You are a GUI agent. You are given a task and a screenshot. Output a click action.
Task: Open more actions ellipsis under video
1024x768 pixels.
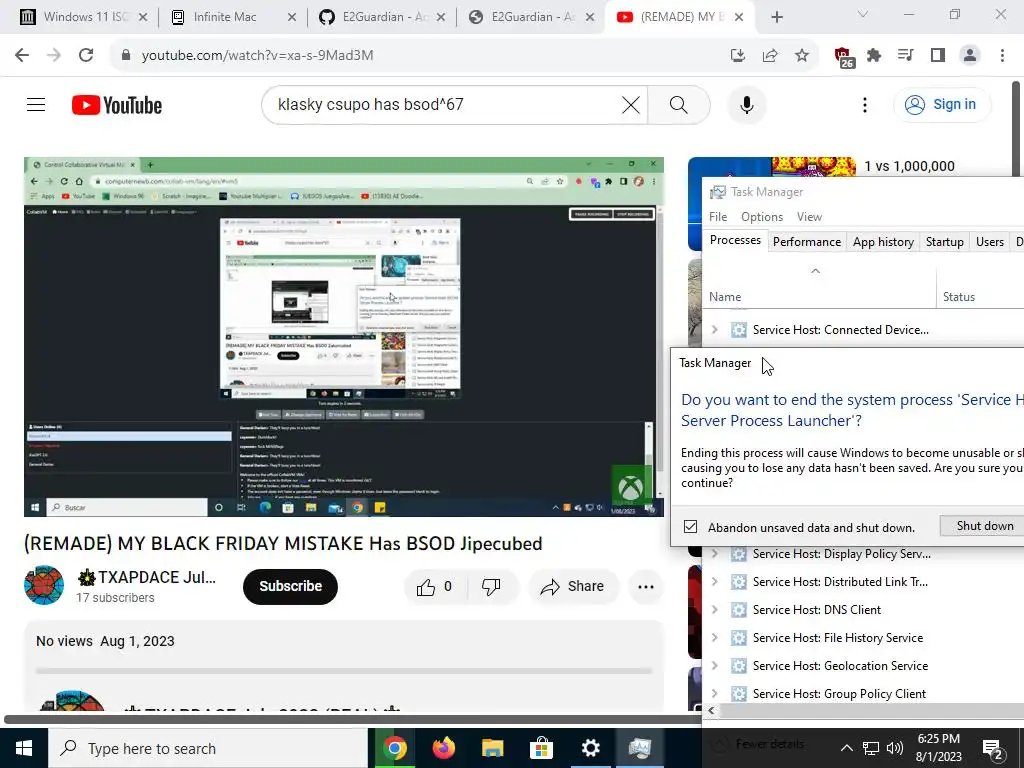tap(646, 586)
